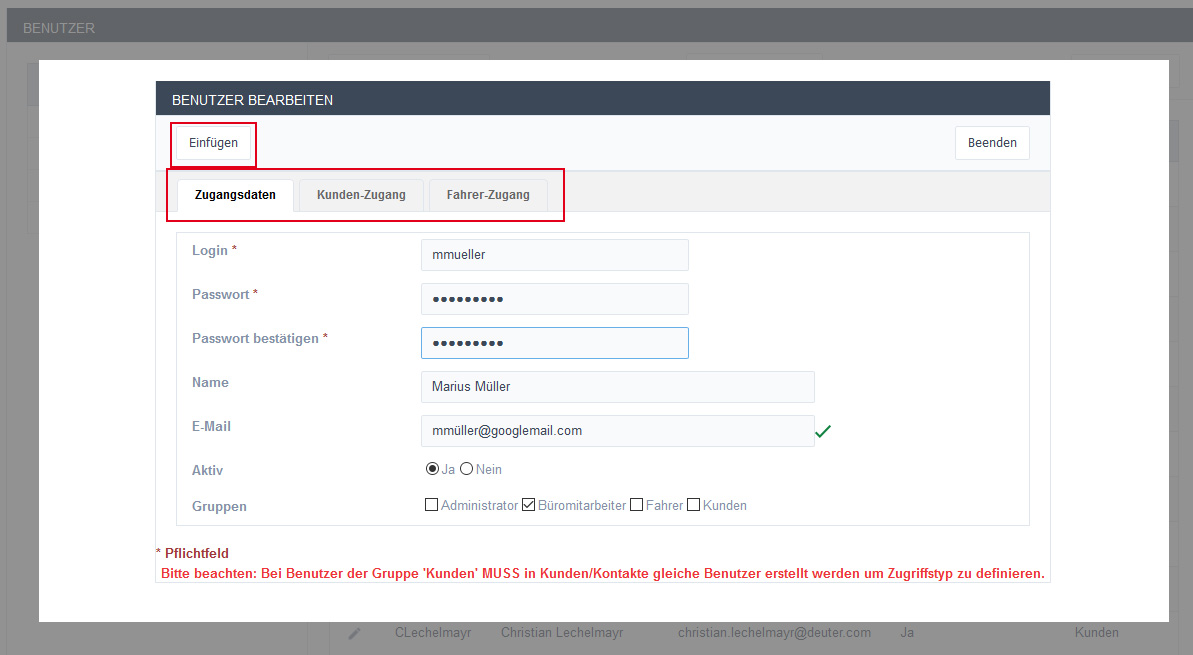The width and height of the screenshot is (1193, 655).
Task: Click the pencil edit icon for CLechelmayr
Action: click(354, 633)
